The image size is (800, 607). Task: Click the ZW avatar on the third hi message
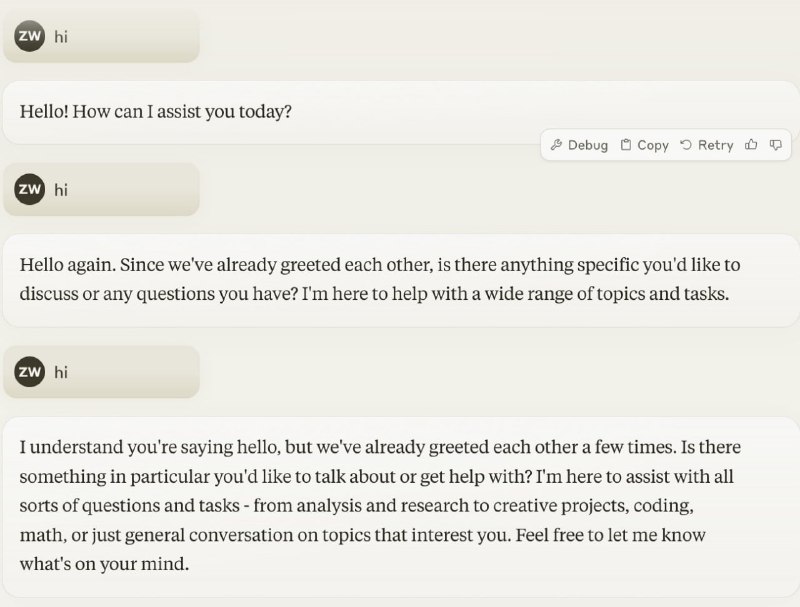coord(30,371)
